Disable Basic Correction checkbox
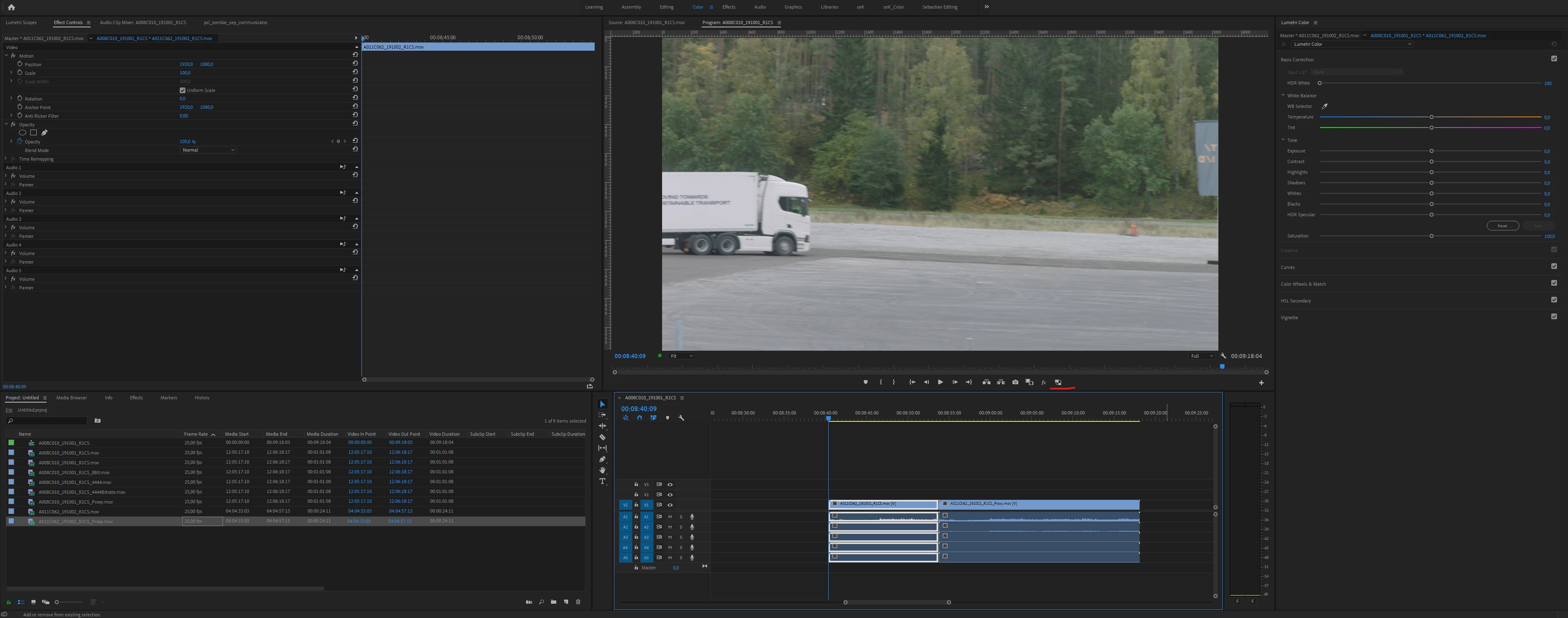Screen dimensions: 1568x618 tap(1553, 59)
